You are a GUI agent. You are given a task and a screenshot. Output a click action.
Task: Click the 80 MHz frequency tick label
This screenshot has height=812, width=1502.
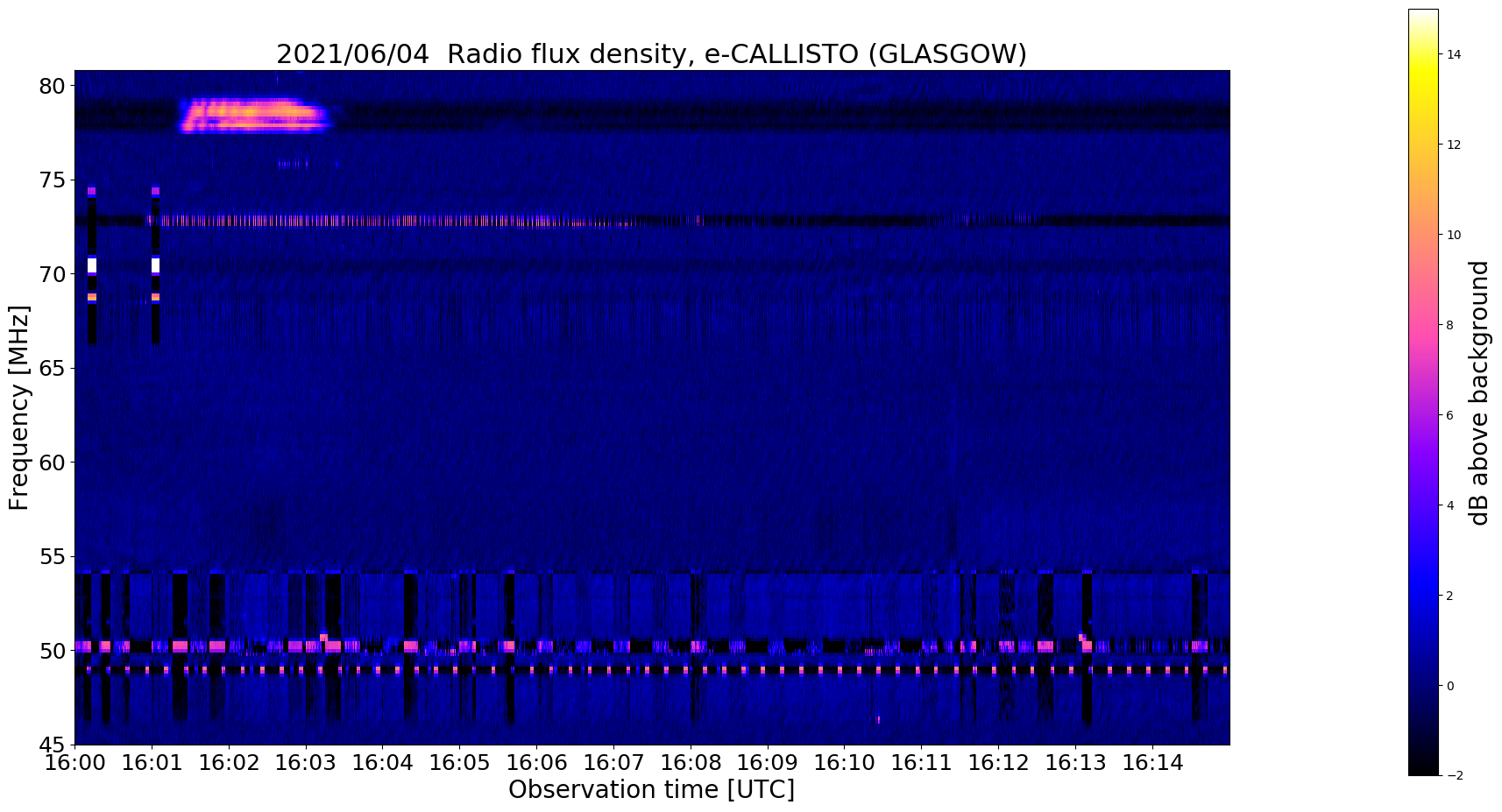[53, 86]
